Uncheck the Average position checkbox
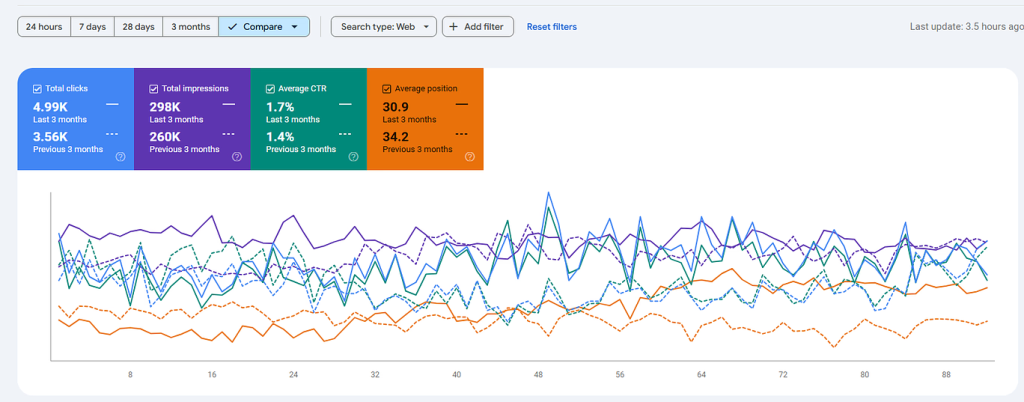Image resolution: width=1024 pixels, height=402 pixels. [x=386, y=89]
